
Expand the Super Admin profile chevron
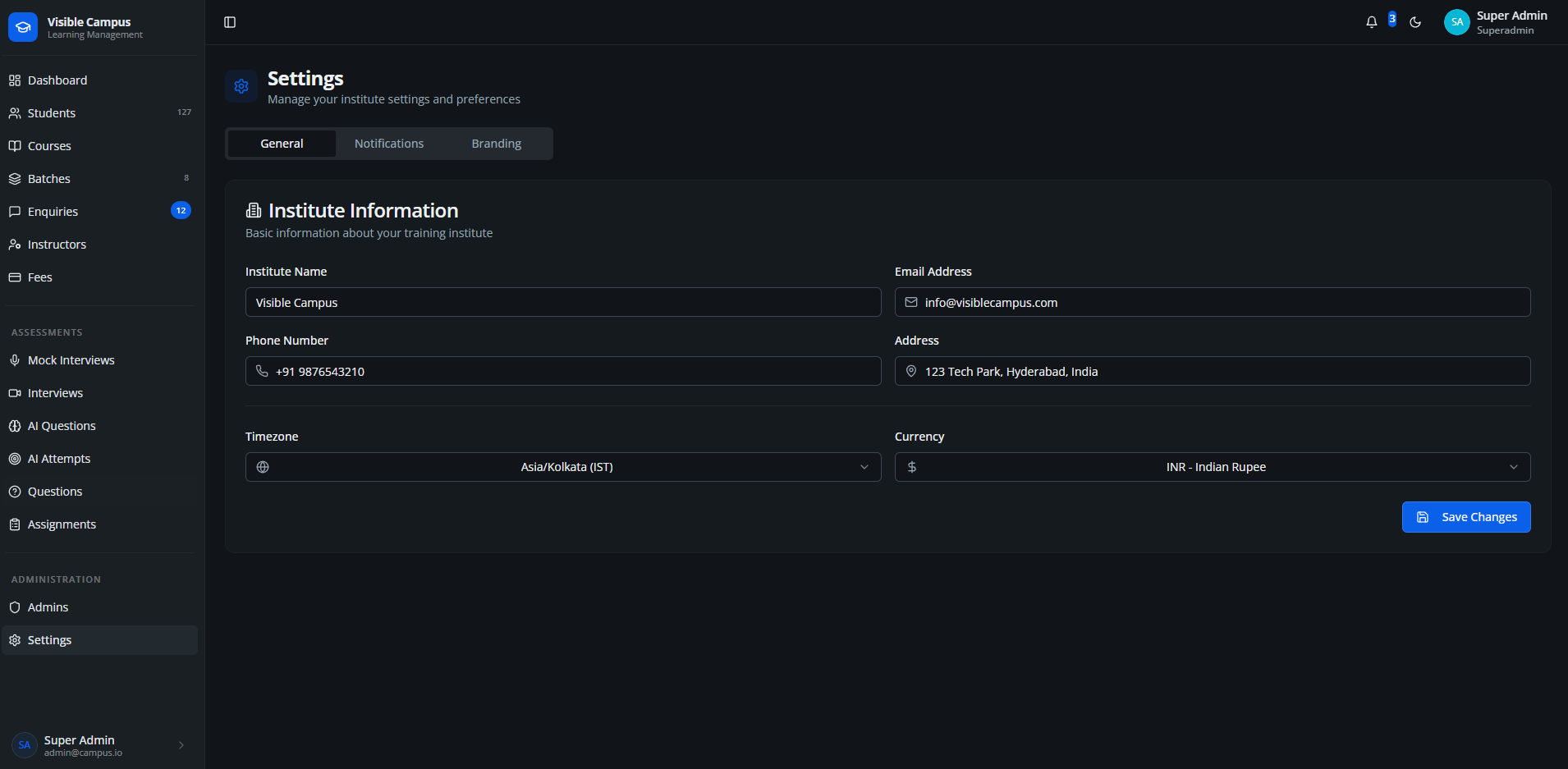coord(181,745)
